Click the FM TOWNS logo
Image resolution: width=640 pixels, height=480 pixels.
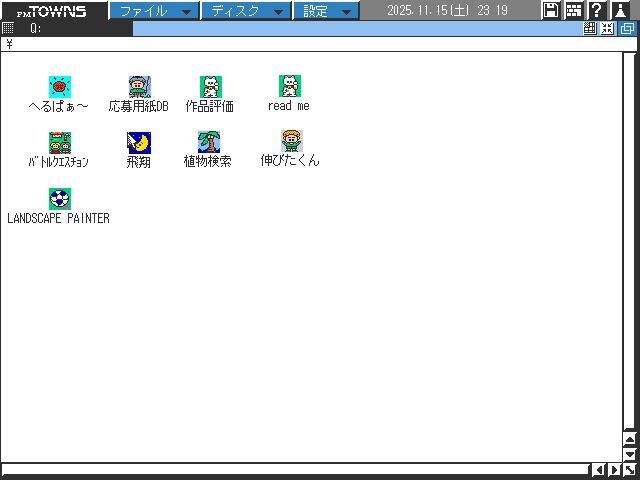click(x=52, y=11)
